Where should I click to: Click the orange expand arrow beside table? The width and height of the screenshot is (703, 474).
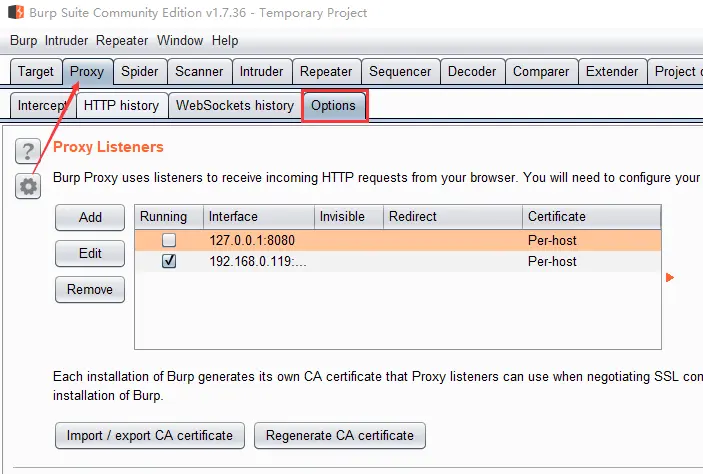[670, 278]
